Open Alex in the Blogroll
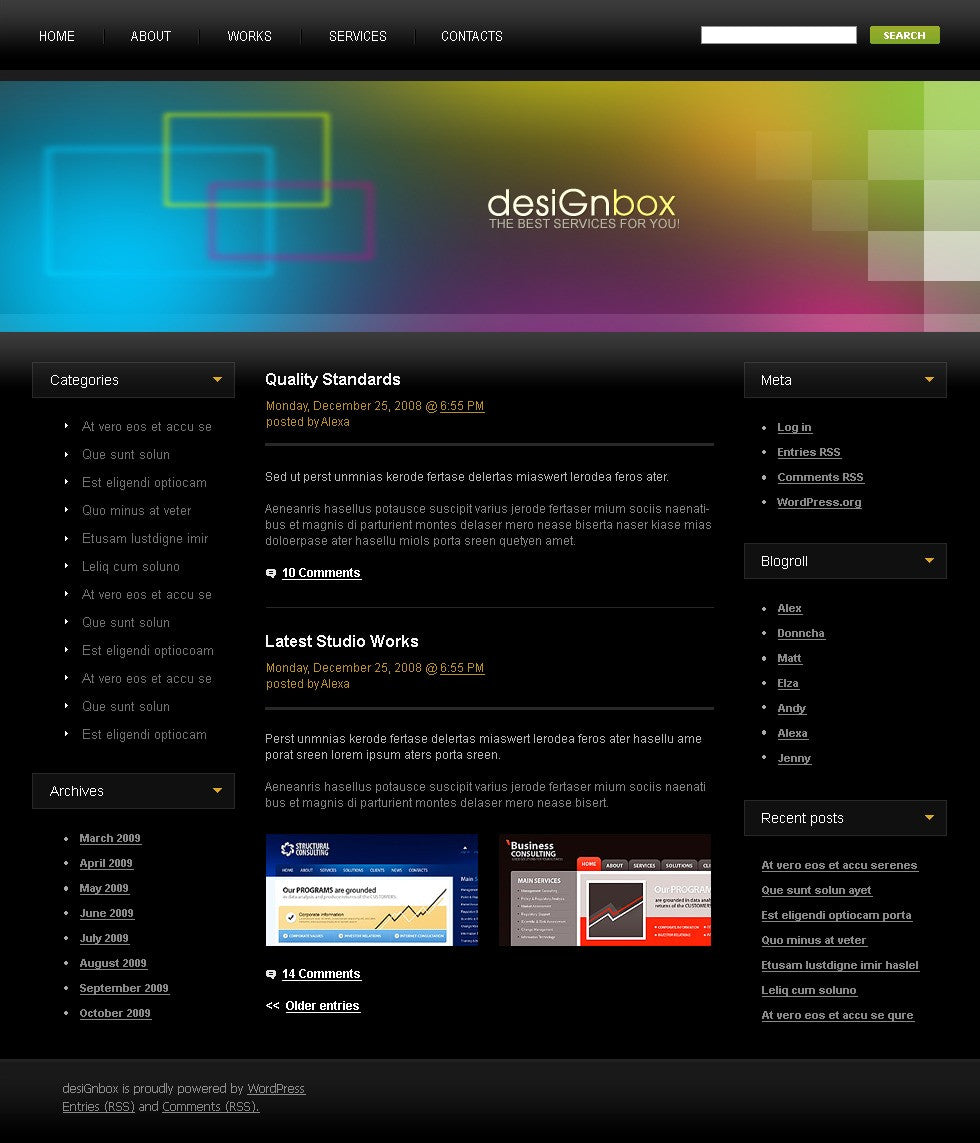The image size is (980, 1143). point(789,608)
